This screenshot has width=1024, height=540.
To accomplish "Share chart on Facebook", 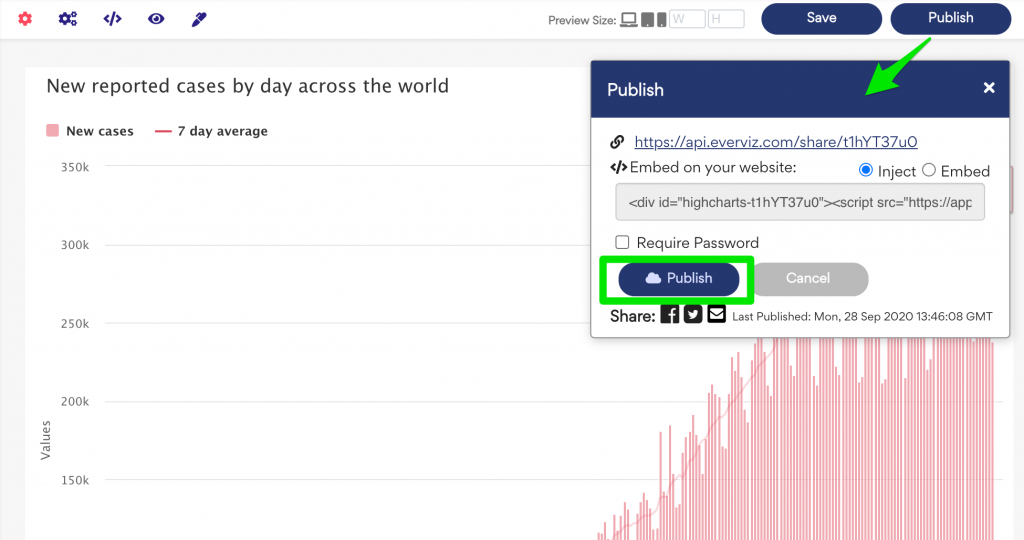I will 669,314.
